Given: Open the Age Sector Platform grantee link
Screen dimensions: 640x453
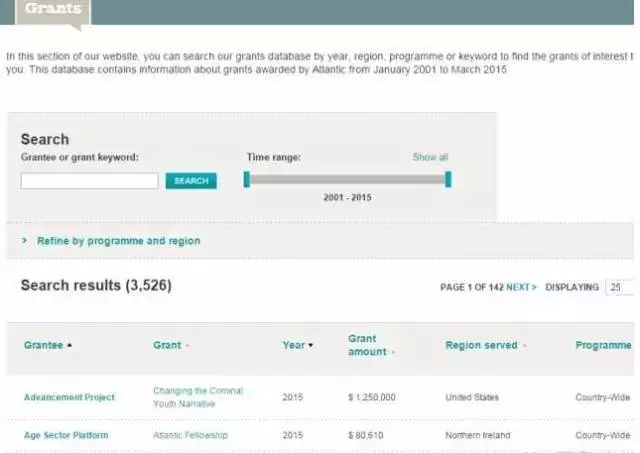Looking at the screenshot, I should pos(66,435).
